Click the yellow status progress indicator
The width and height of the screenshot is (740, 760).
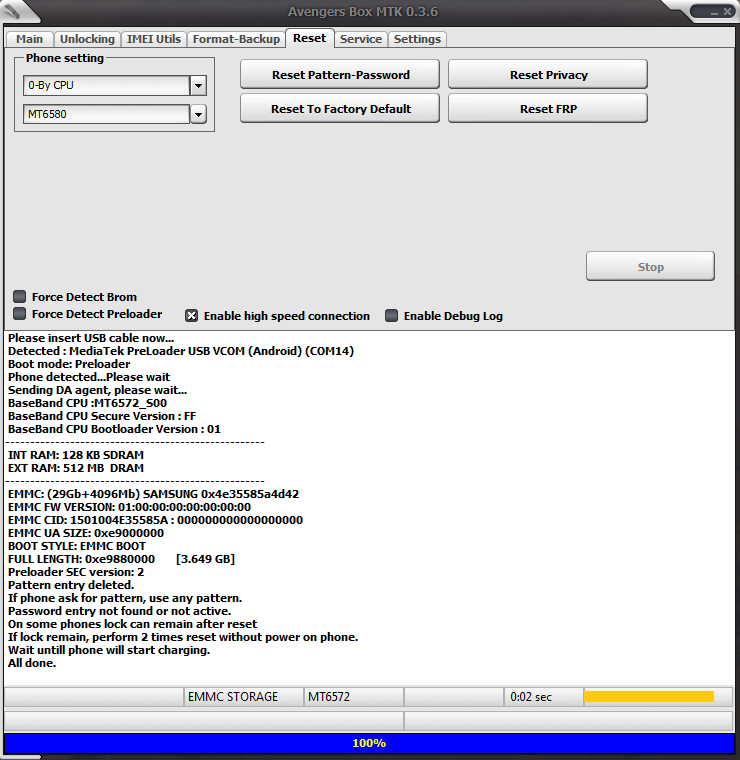click(x=649, y=697)
